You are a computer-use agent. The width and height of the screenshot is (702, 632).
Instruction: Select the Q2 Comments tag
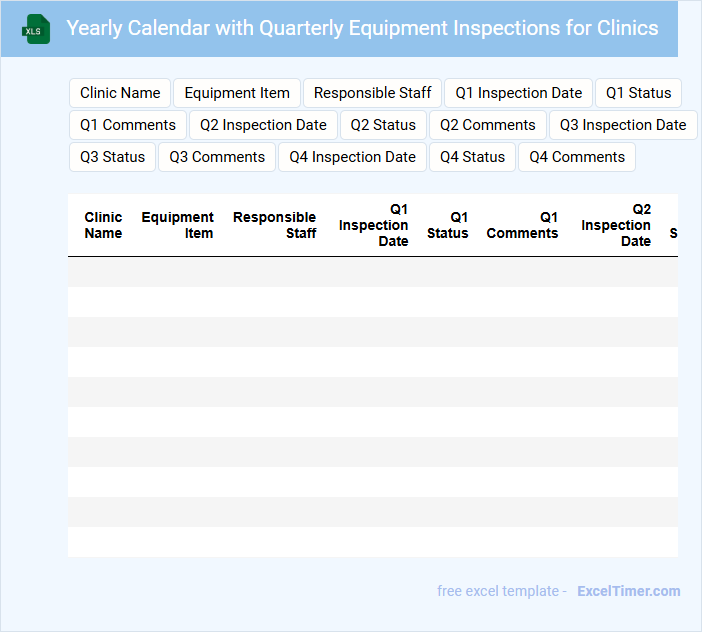point(488,125)
